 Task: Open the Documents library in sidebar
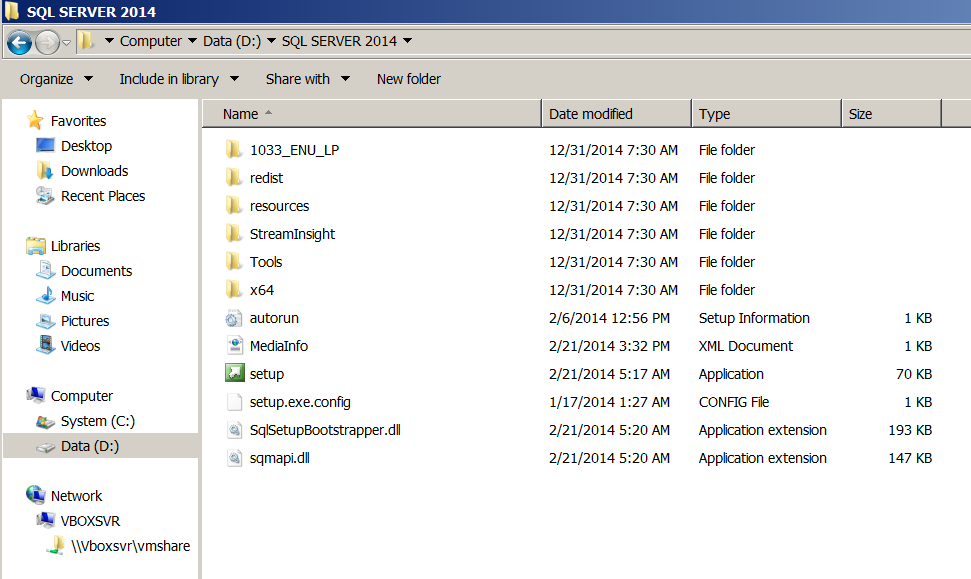click(96, 271)
